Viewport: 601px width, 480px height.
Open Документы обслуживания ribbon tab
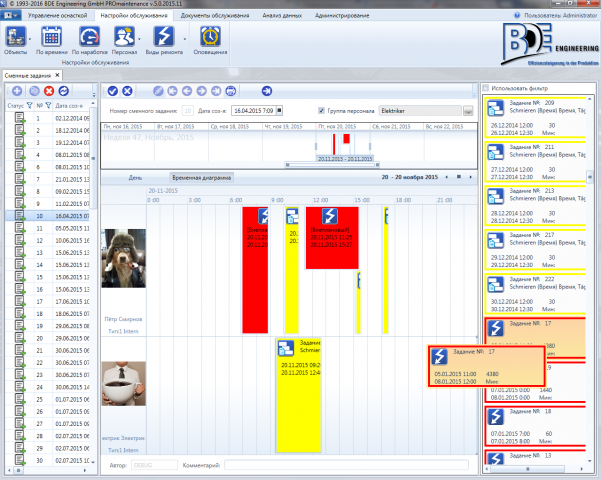[x=215, y=15]
